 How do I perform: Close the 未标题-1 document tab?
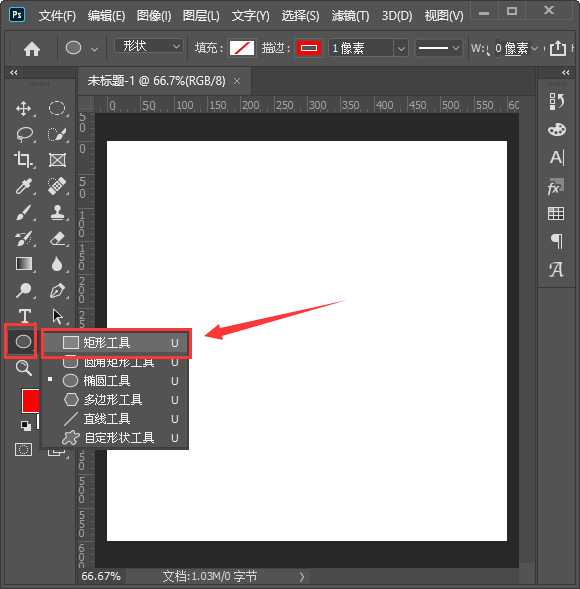pos(237,81)
